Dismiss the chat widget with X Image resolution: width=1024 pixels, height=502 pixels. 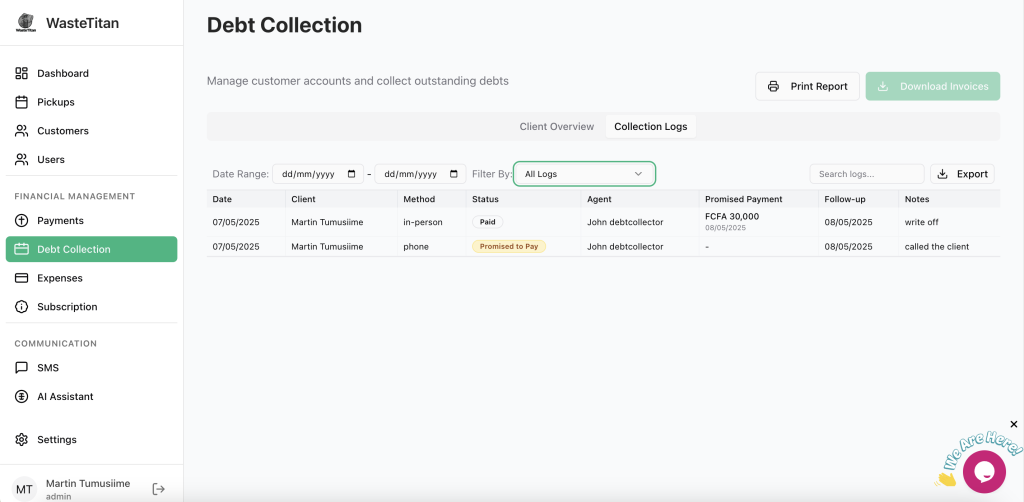[x=1014, y=424]
